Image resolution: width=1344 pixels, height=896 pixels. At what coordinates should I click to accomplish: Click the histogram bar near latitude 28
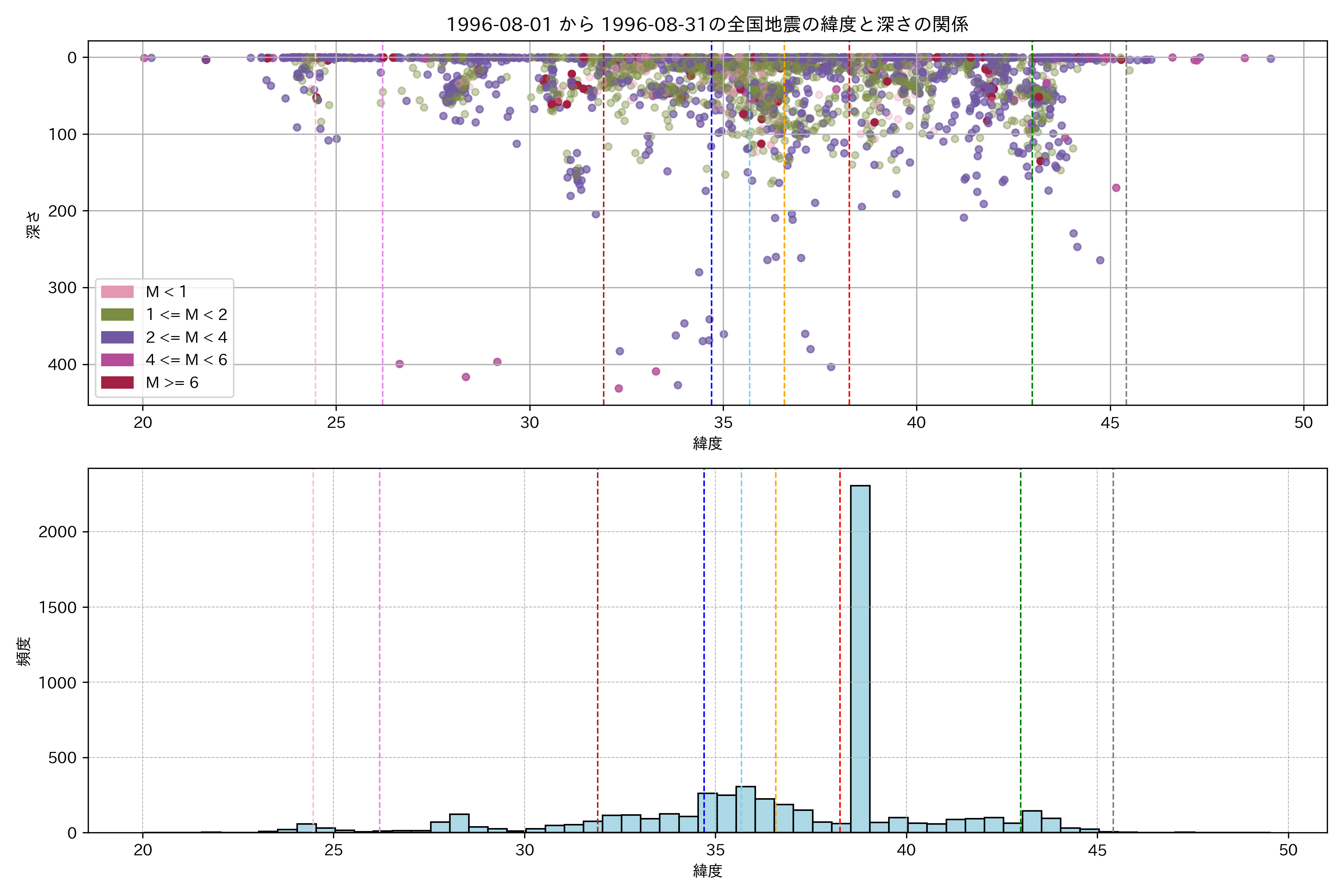point(459,823)
